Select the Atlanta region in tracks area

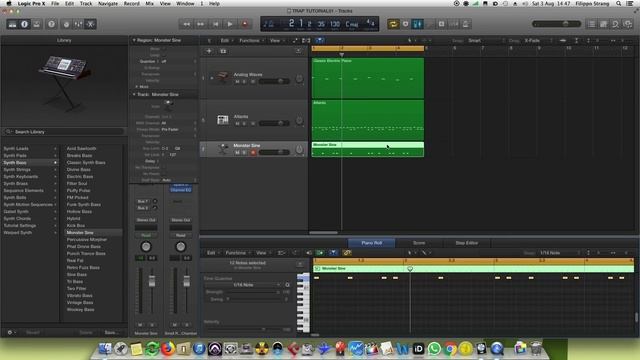368,120
